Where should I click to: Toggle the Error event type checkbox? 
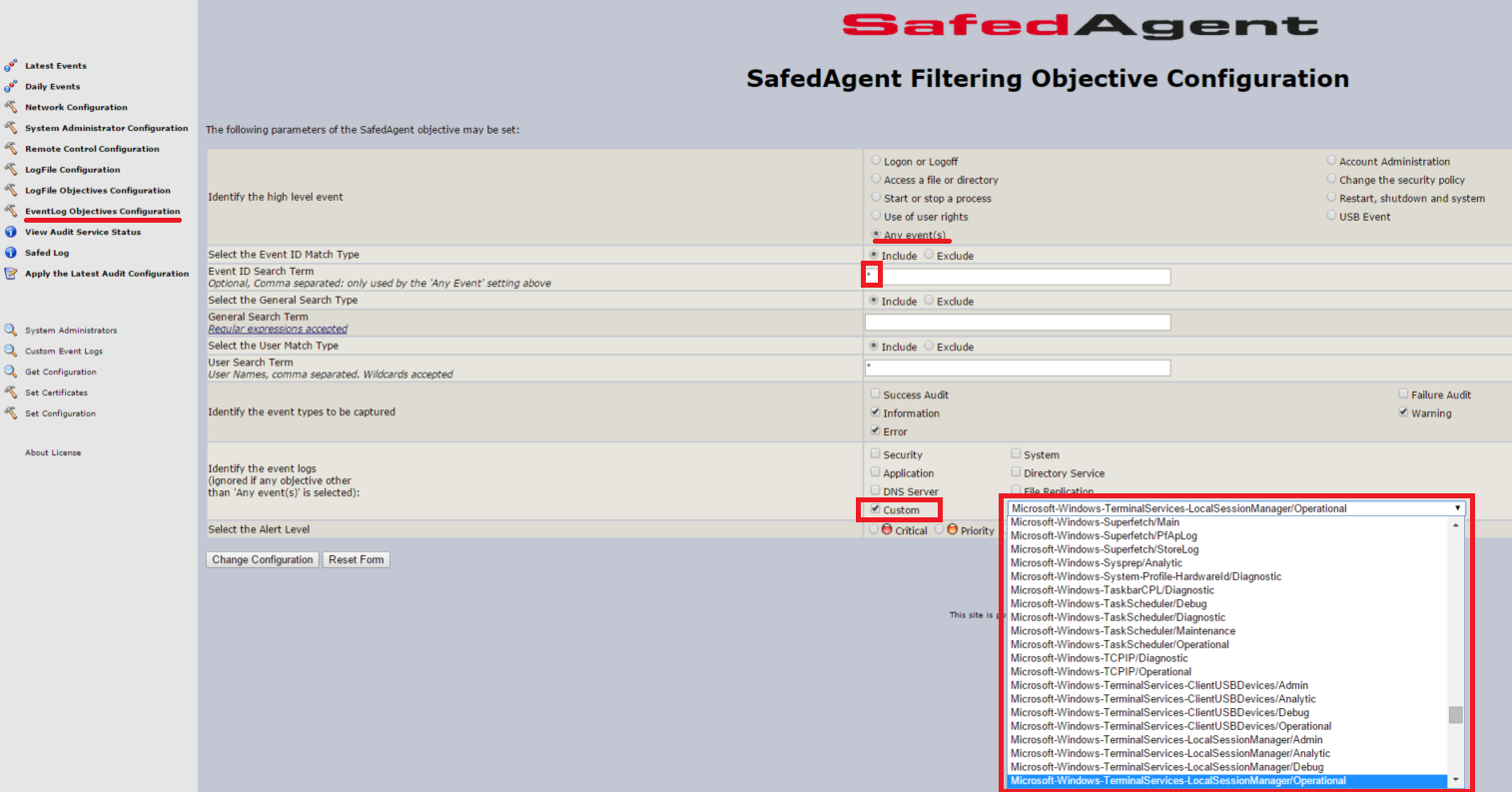876,431
